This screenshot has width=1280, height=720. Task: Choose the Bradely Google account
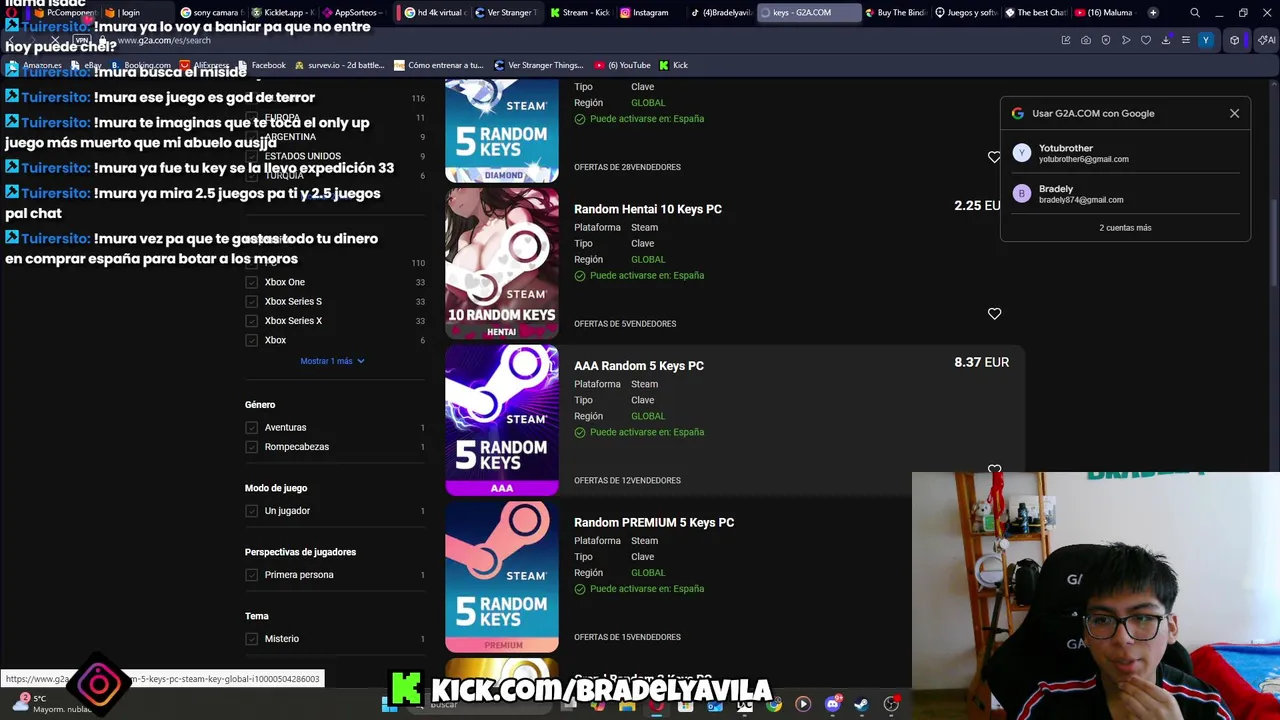point(1125,194)
